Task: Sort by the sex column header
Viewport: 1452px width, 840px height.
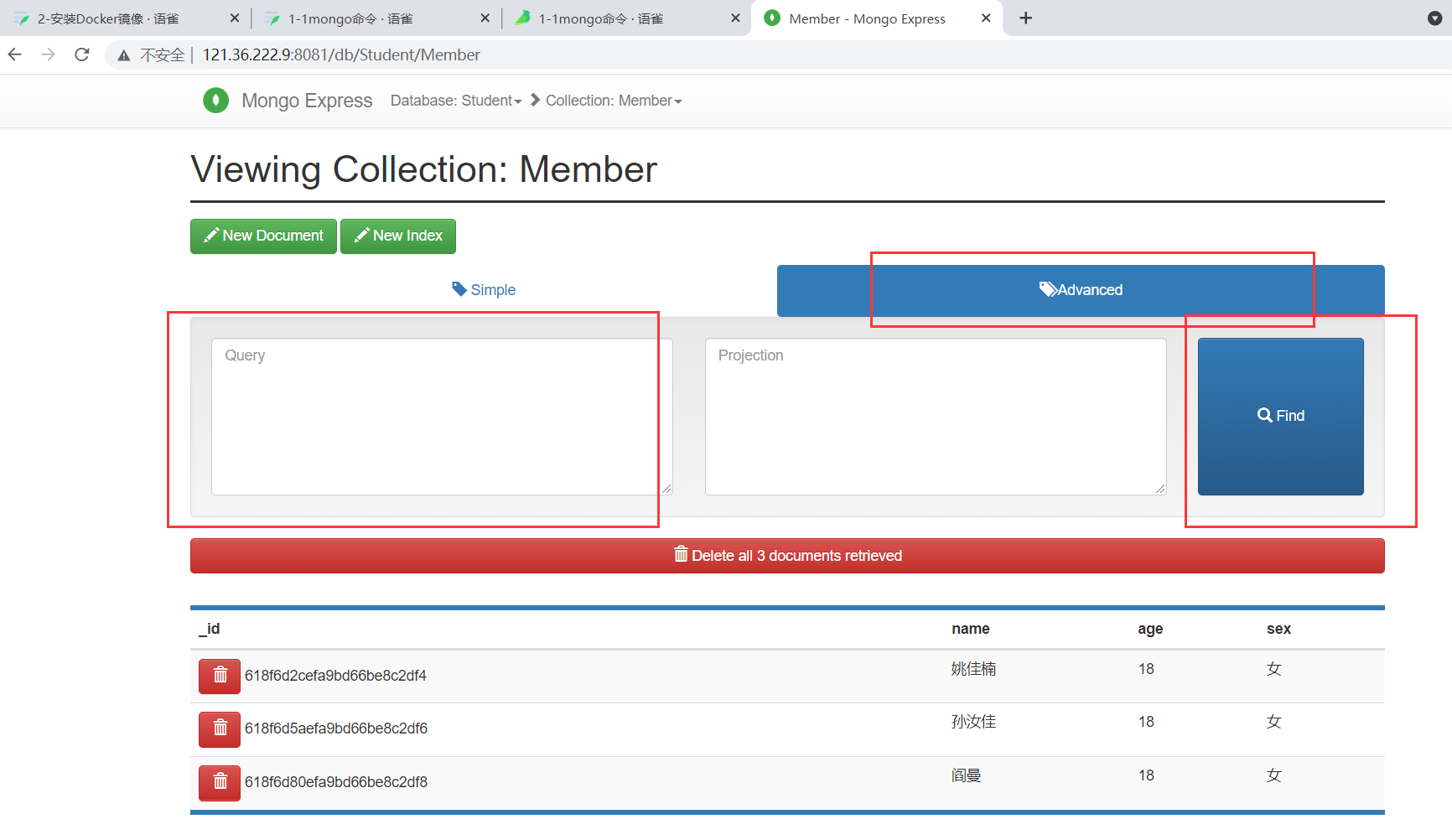Action: tap(1278, 629)
